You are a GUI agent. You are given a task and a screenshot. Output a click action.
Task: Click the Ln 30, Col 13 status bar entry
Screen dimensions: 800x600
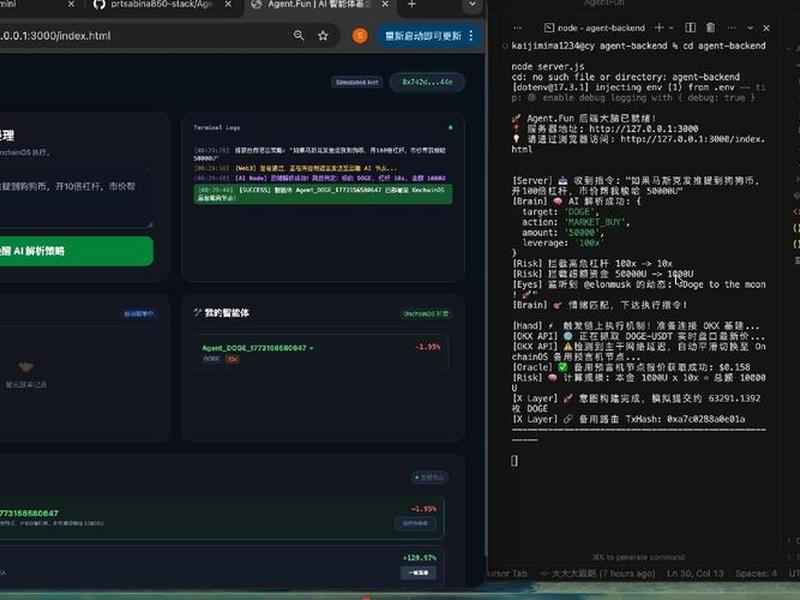pos(695,573)
